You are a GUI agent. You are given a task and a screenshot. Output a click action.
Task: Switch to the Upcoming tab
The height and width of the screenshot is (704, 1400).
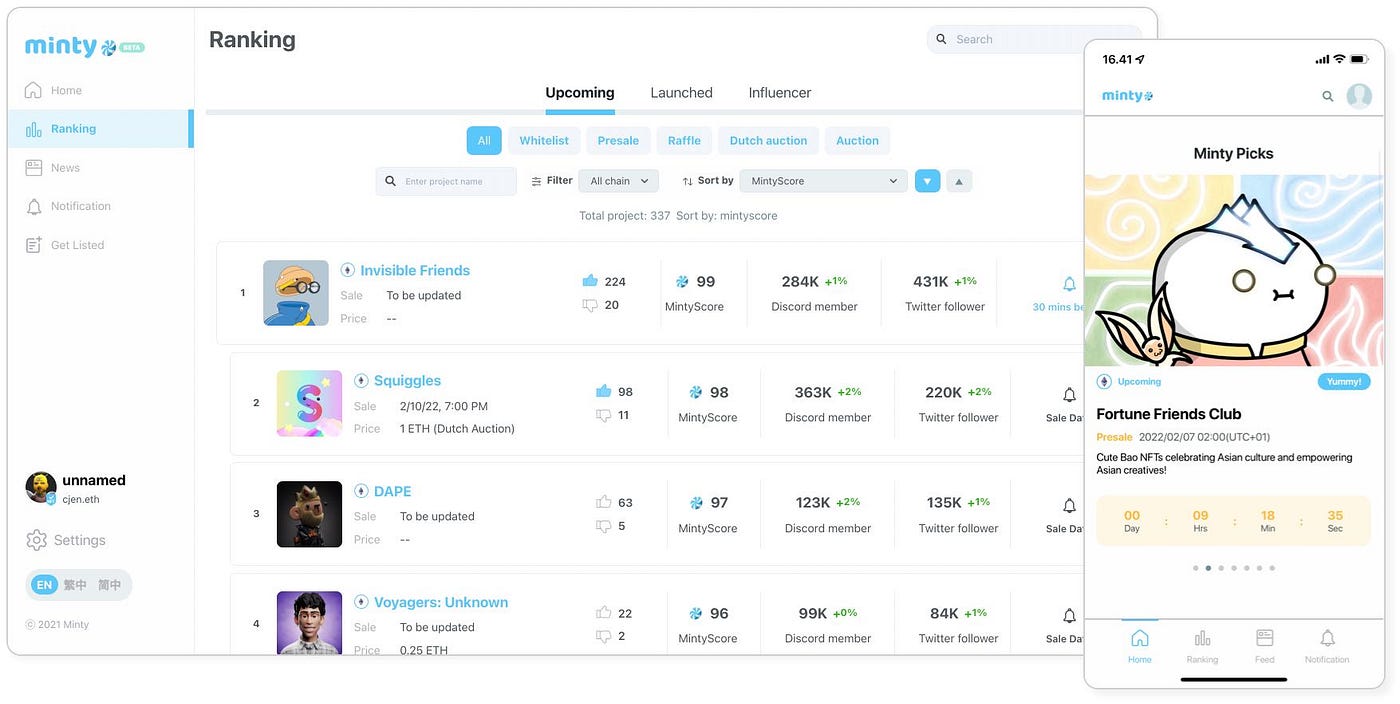(580, 93)
